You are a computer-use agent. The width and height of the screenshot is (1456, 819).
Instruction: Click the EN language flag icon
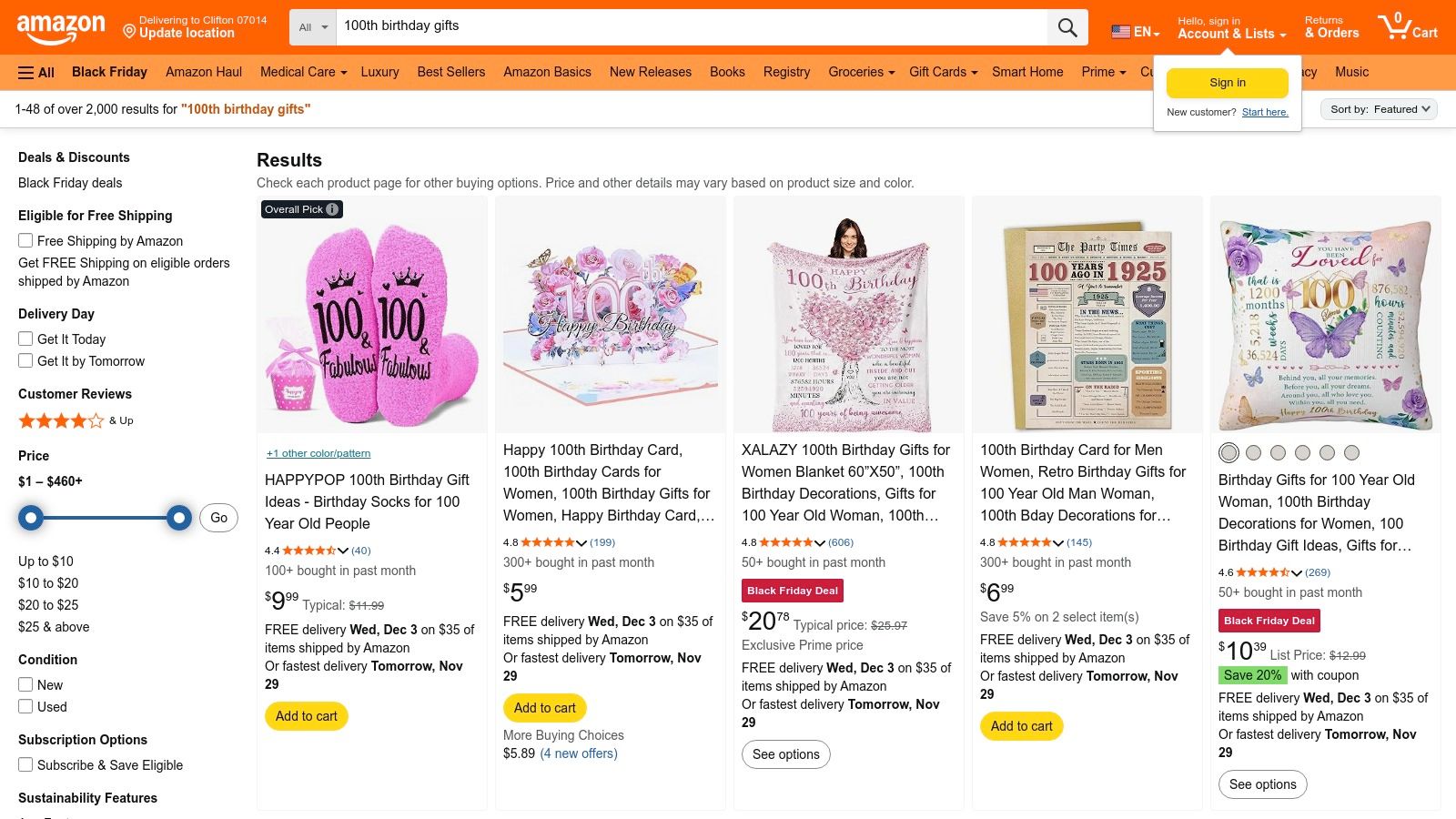tap(1117, 31)
